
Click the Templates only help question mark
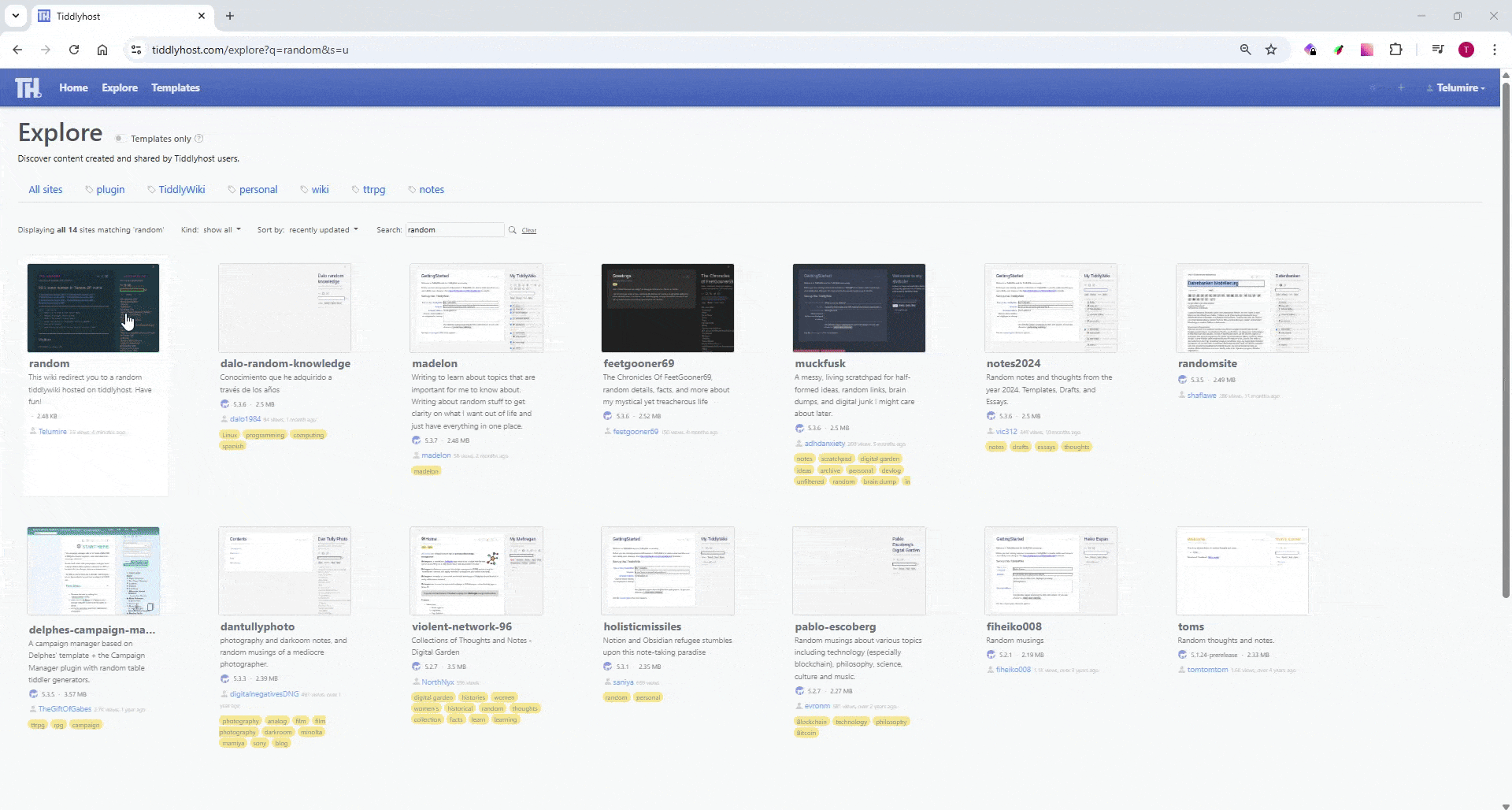tap(199, 139)
